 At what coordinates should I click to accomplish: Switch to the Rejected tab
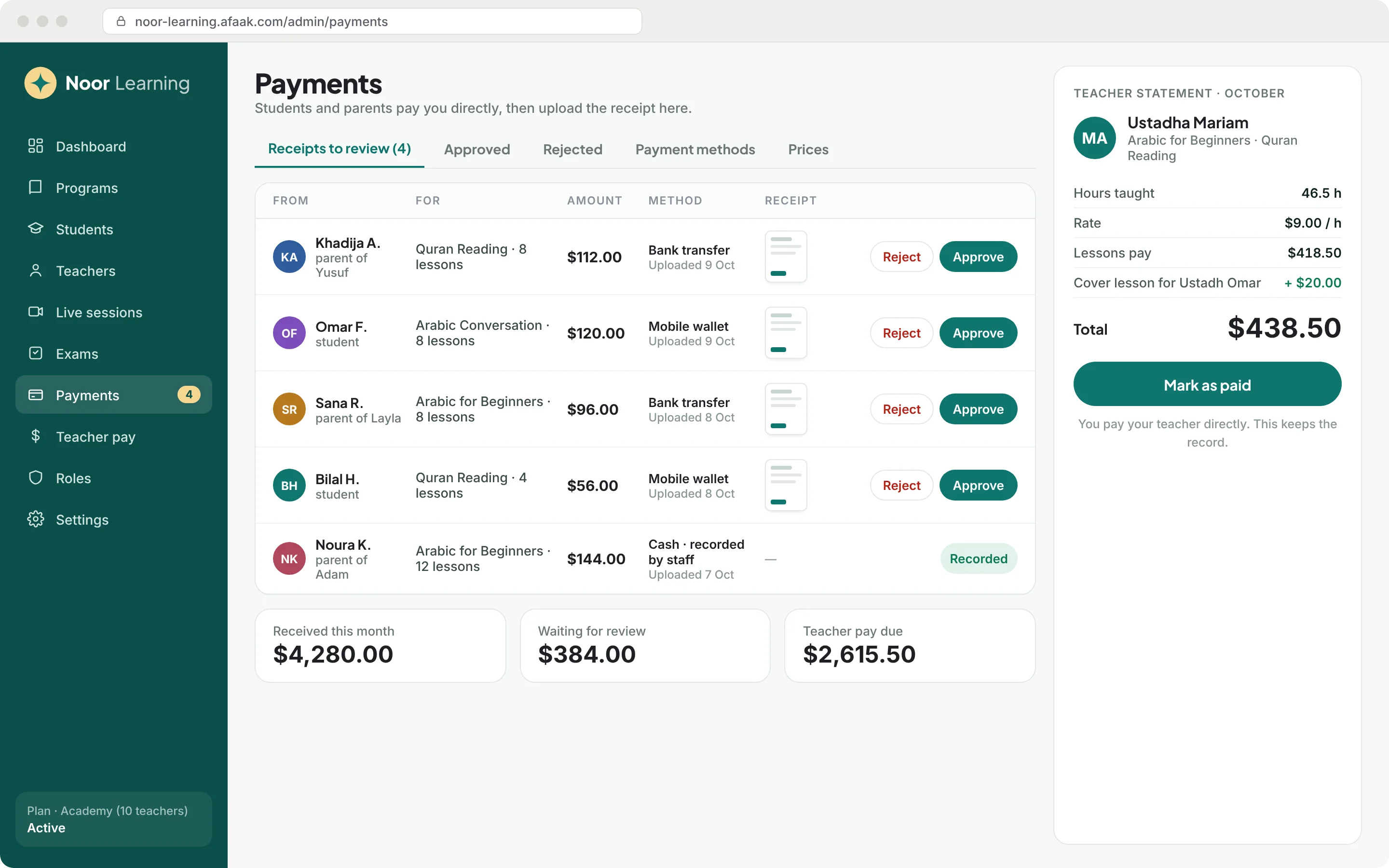(x=572, y=149)
